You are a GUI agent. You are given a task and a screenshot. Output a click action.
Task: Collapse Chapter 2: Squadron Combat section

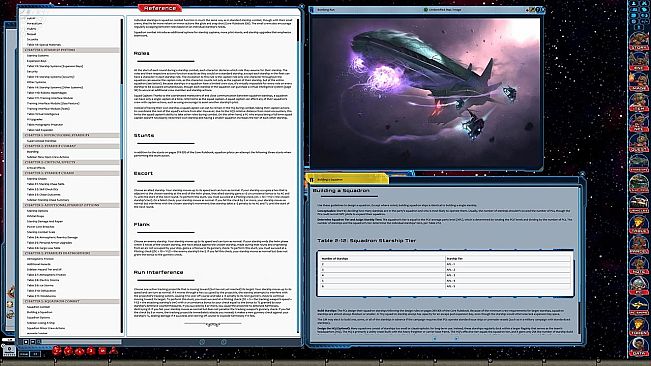(71, 301)
